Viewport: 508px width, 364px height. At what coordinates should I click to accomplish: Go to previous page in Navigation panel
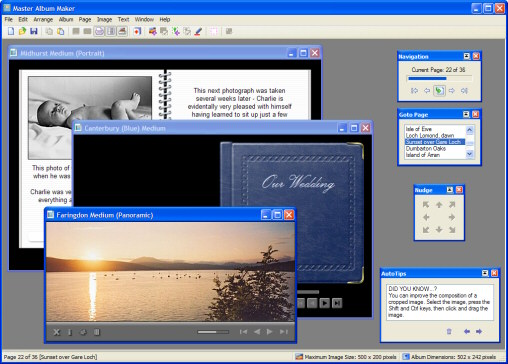coord(427,91)
